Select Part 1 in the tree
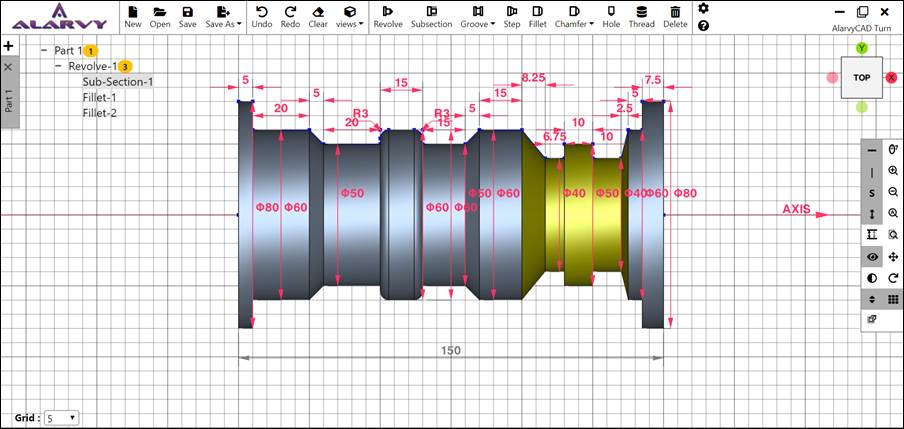This screenshot has width=904, height=429. point(68,50)
